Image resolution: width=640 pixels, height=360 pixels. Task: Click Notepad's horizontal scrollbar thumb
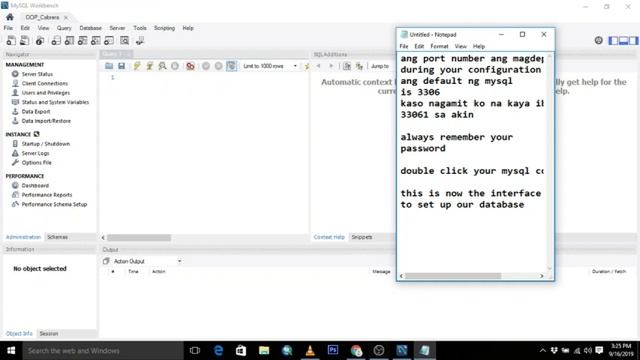click(453, 276)
